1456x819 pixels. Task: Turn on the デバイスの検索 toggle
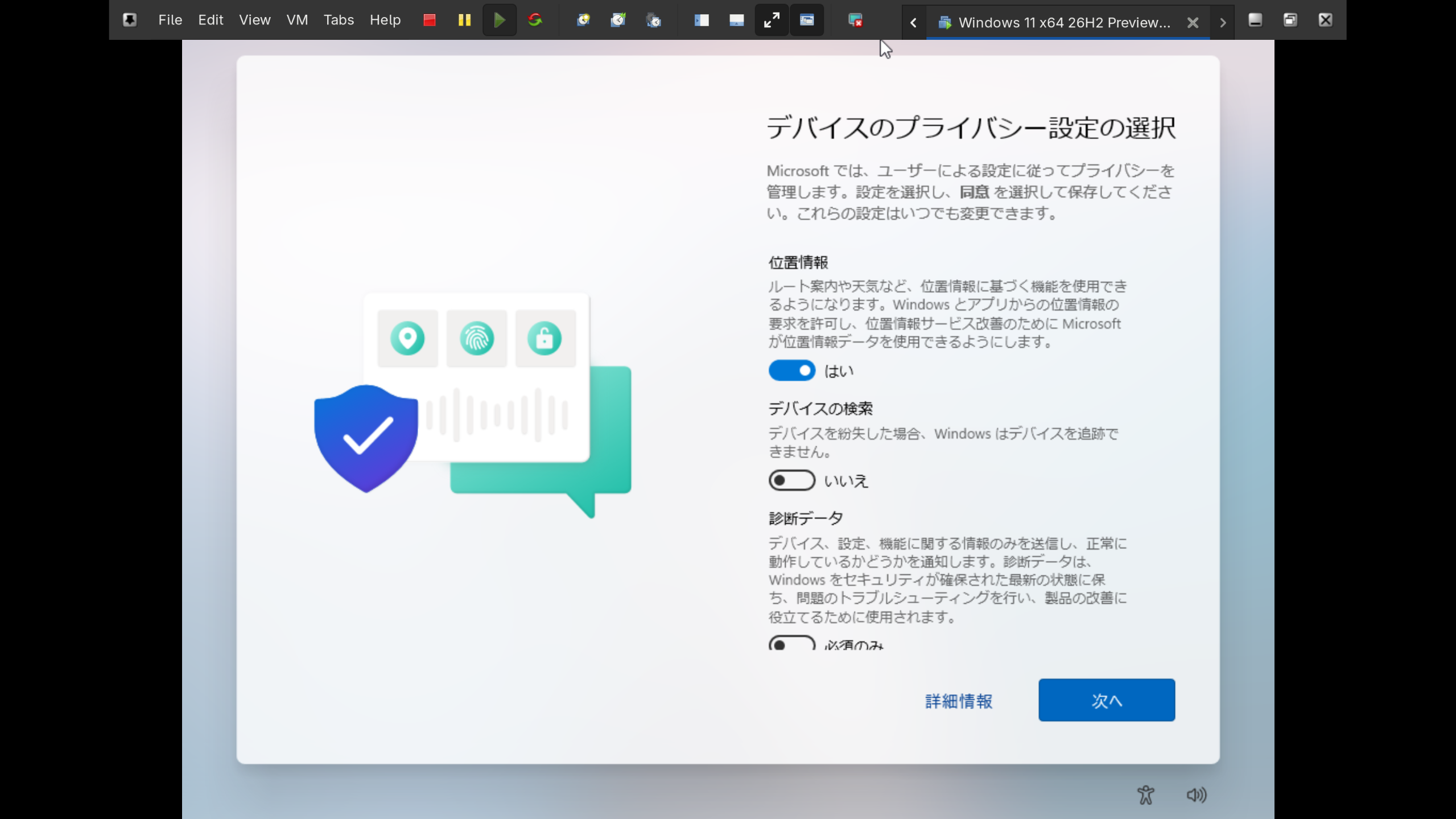pos(791,480)
